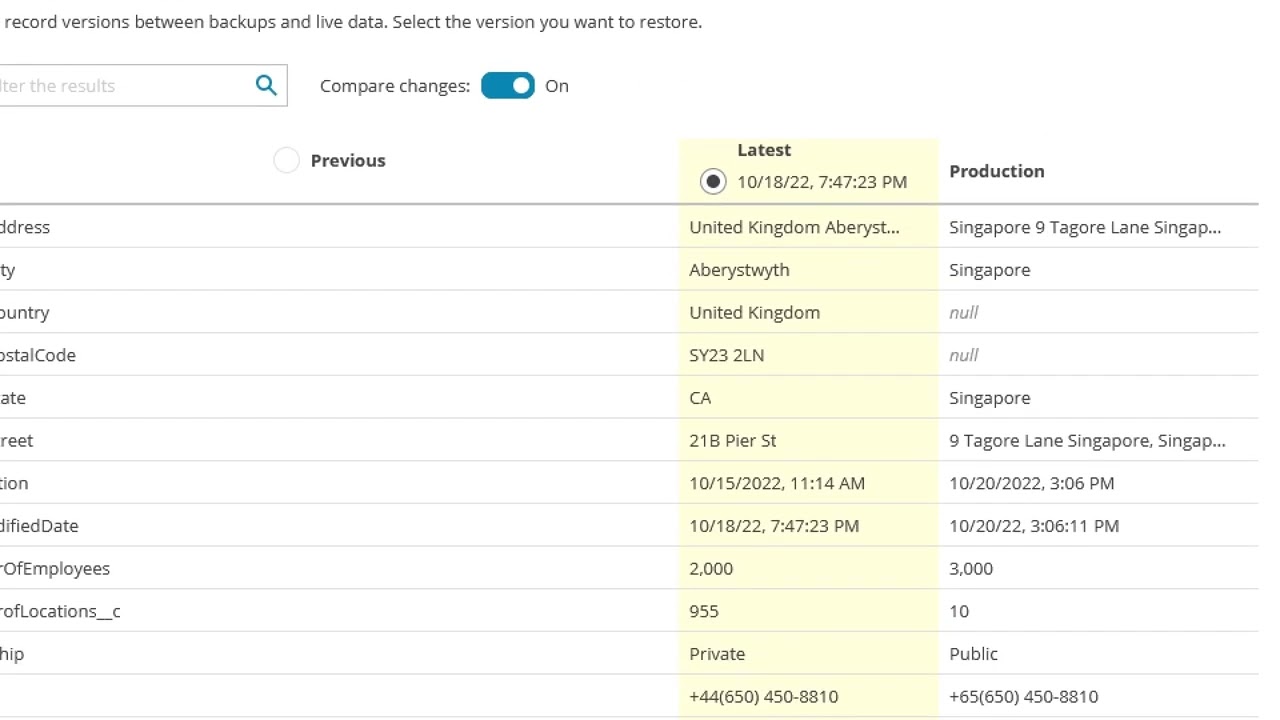Click the Latest modified date 10/18/22, 7:47:23 PM cell
Image resolution: width=1280 pixels, height=720 pixels.
coord(774,526)
